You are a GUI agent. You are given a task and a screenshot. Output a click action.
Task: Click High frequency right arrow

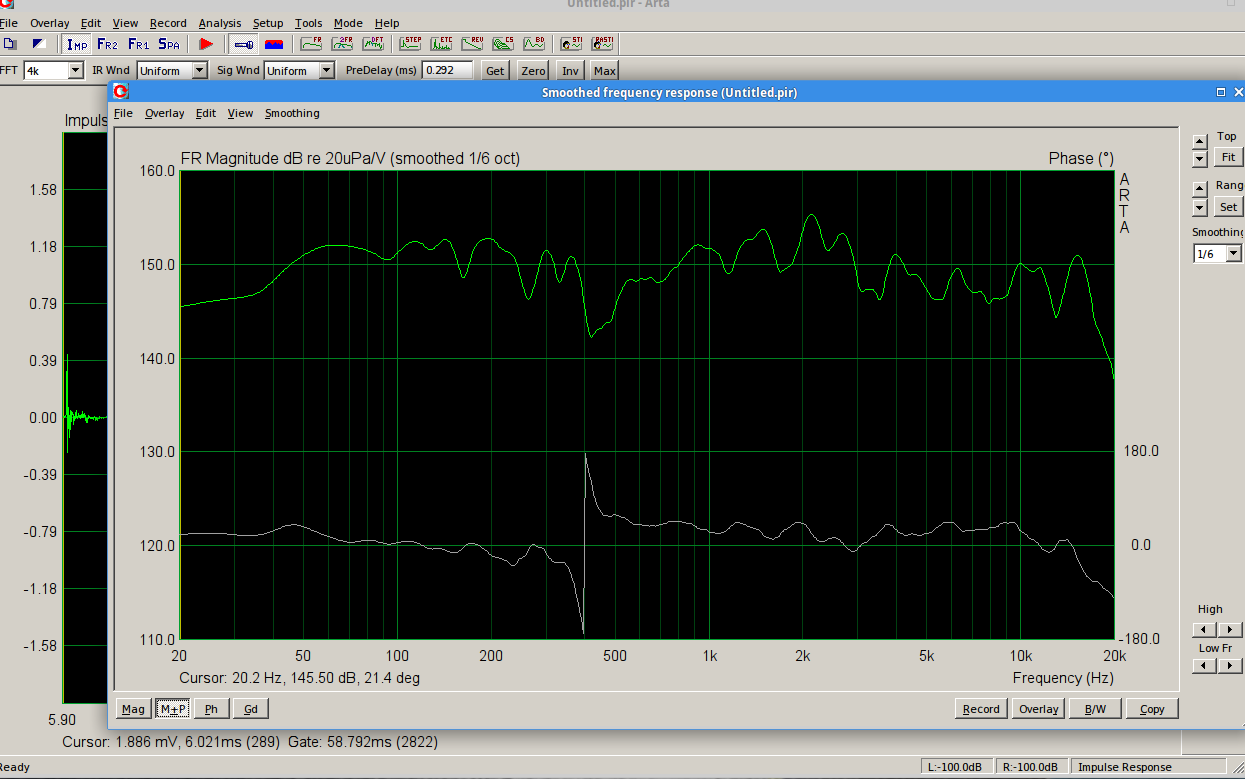click(1230, 630)
